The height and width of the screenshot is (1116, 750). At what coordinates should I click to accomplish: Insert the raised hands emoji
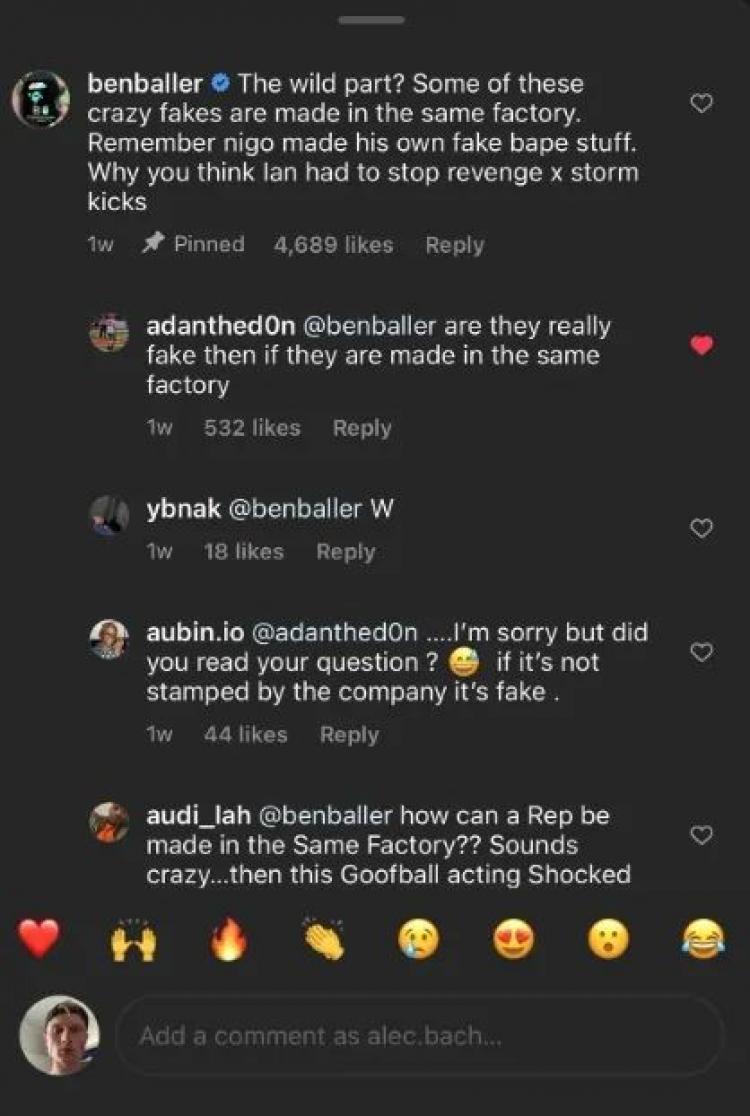pyautogui.click(x=133, y=939)
